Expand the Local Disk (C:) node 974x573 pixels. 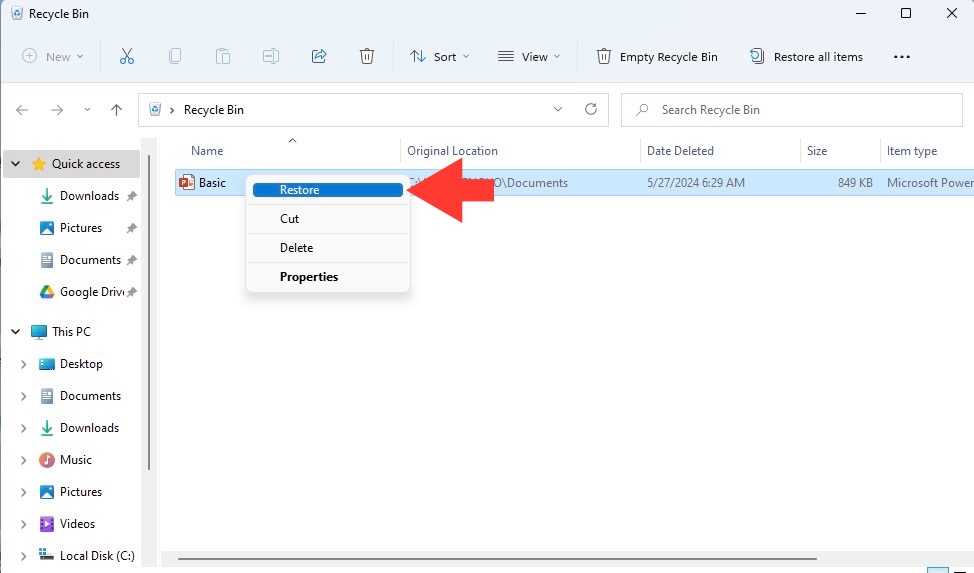(24, 556)
